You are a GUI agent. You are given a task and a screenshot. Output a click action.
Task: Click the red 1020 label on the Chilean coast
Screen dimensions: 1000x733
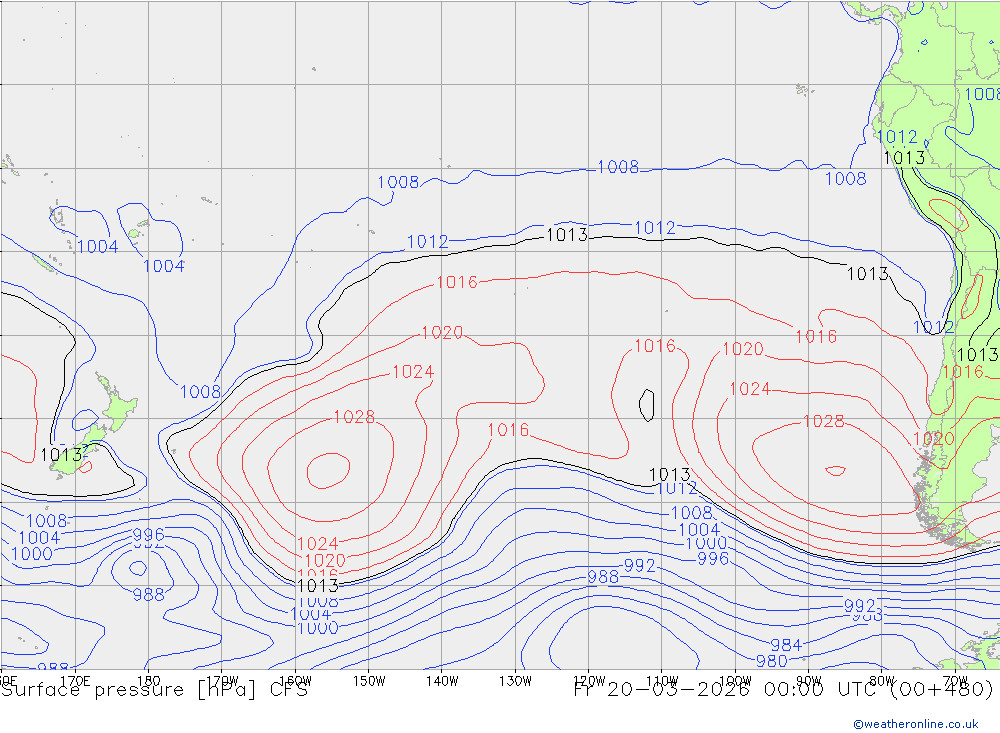pos(934,439)
